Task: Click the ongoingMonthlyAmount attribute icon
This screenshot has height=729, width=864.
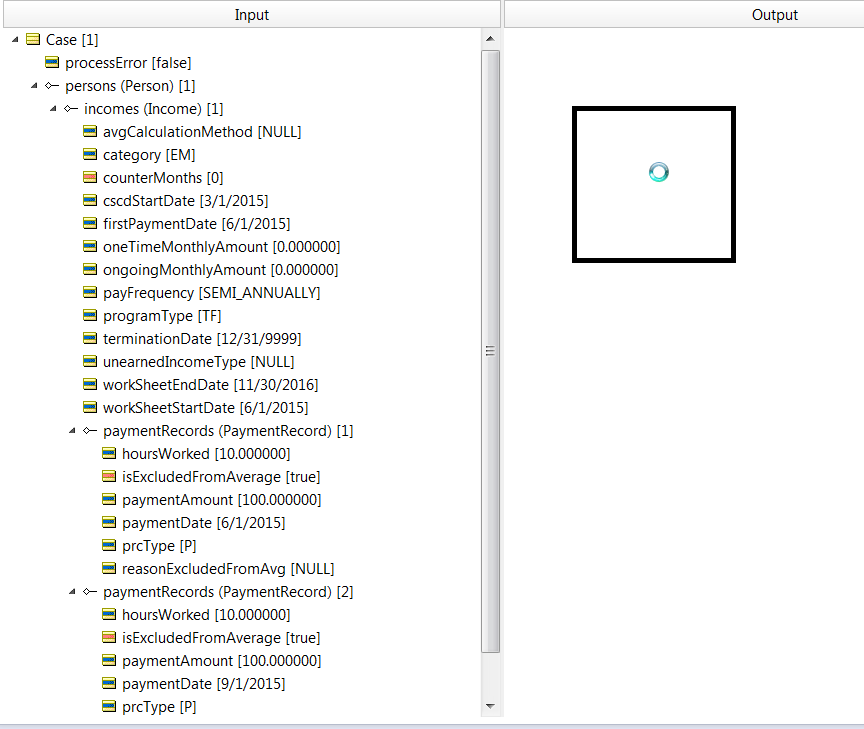Action: [x=90, y=269]
